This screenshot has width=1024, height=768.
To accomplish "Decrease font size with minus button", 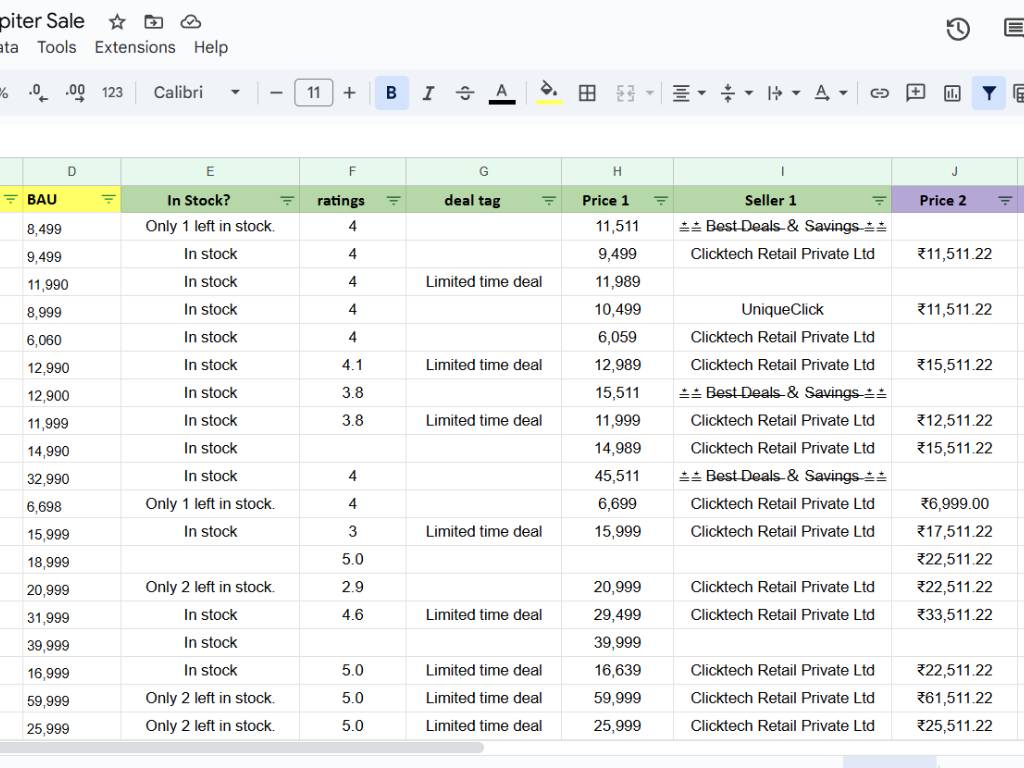I will pyautogui.click(x=276, y=93).
